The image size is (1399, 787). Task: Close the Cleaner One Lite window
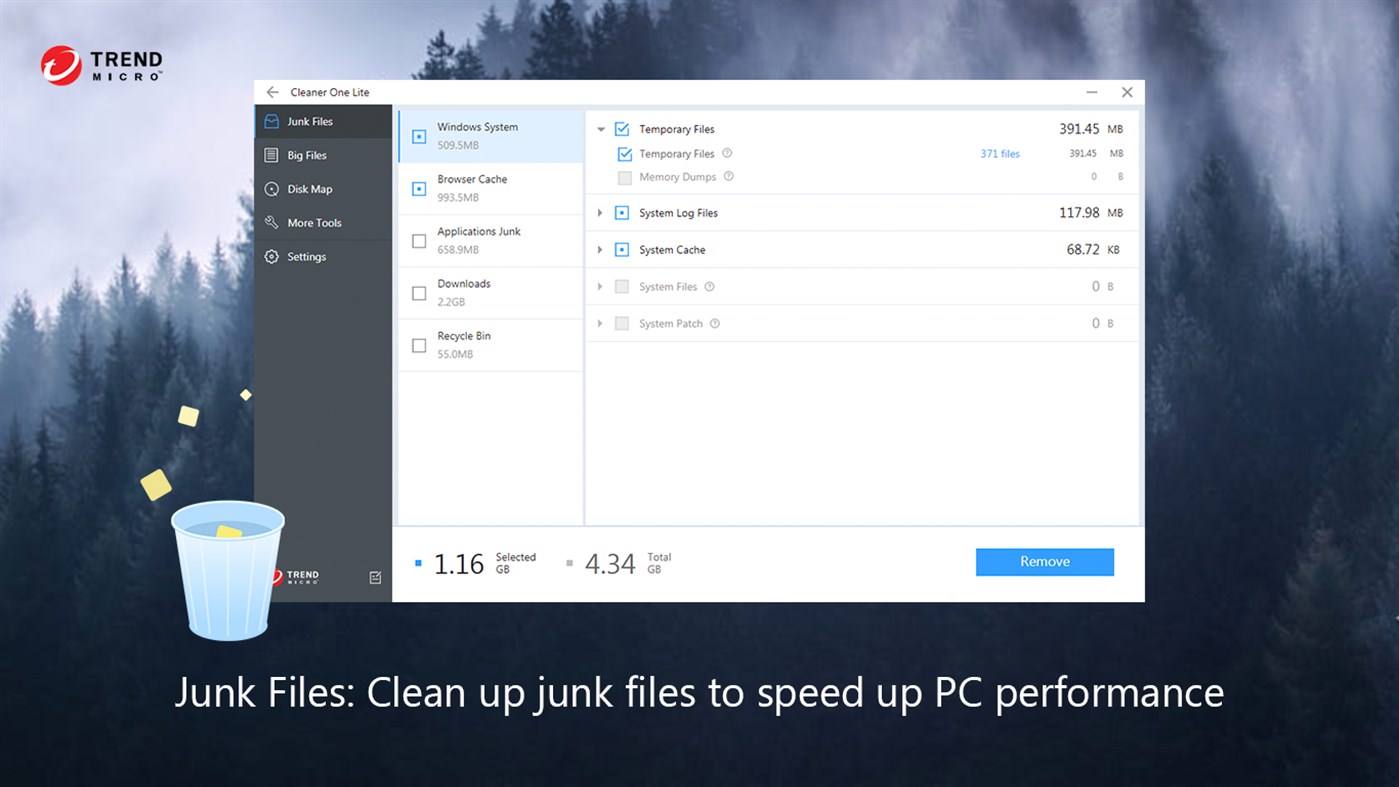click(x=1127, y=92)
